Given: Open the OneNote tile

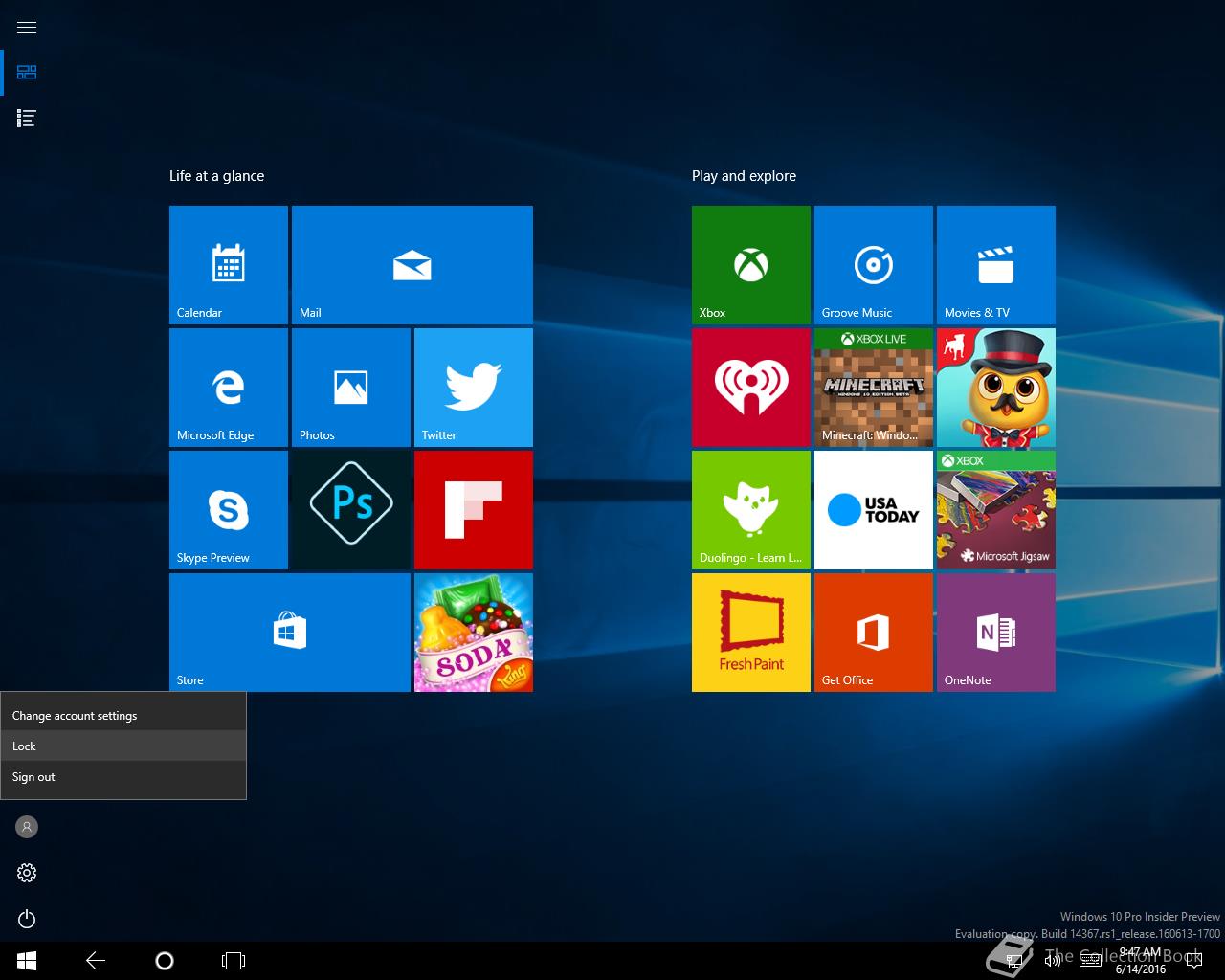Looking at the screenshot, I should tap(996, 633).
